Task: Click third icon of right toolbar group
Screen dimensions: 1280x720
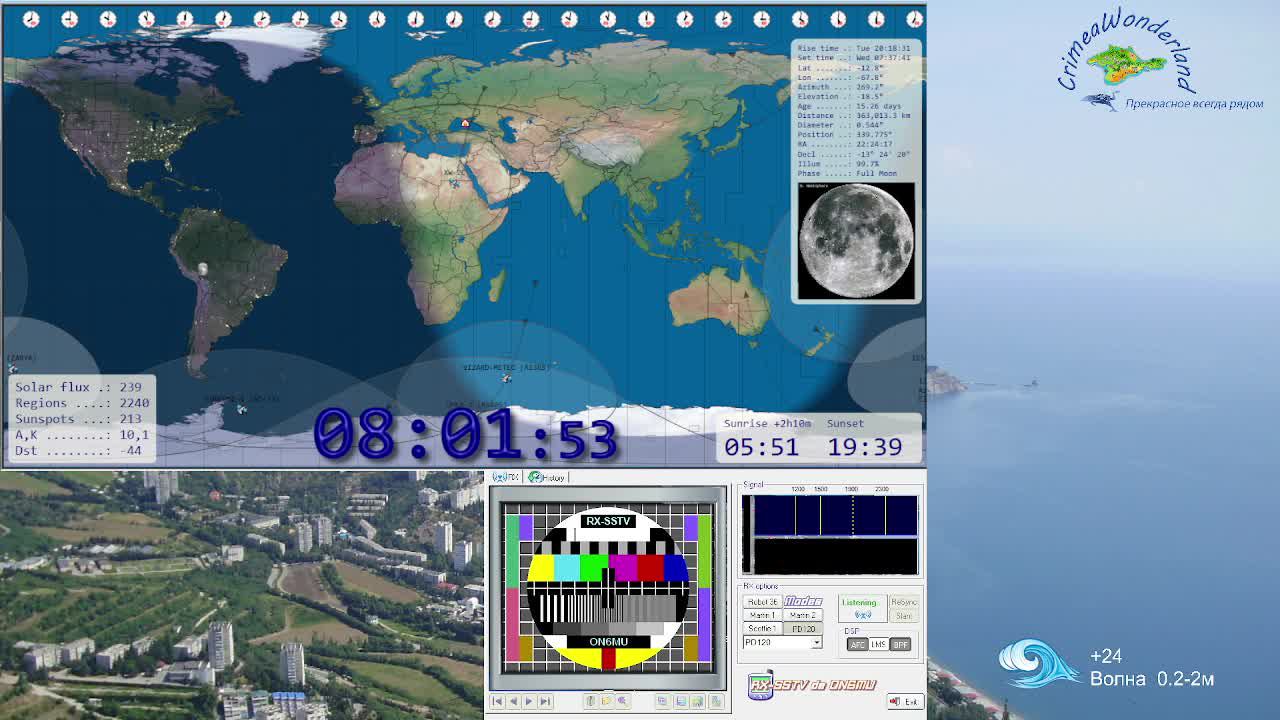Action: pyautogui.click(x=697, y=701)
